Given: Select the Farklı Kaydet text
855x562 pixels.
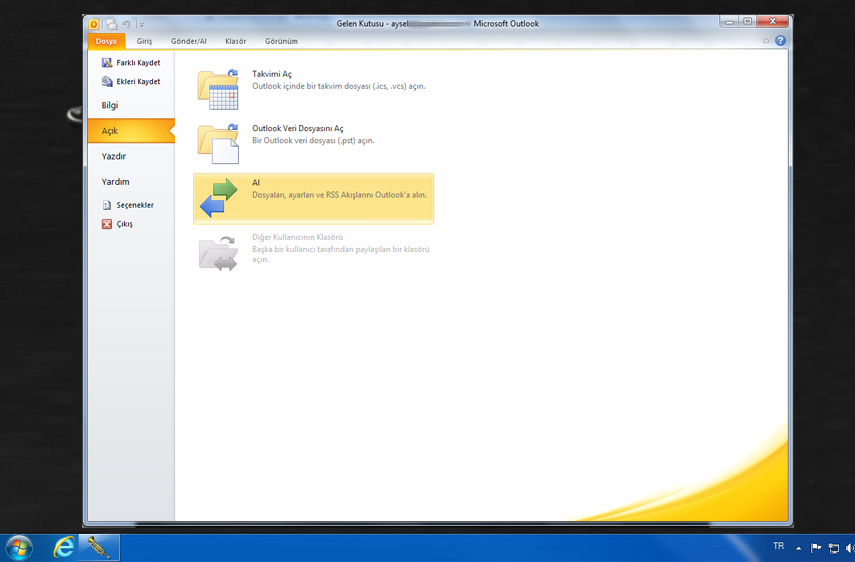Looking at the screenshot, I should (x=138, y=63).
